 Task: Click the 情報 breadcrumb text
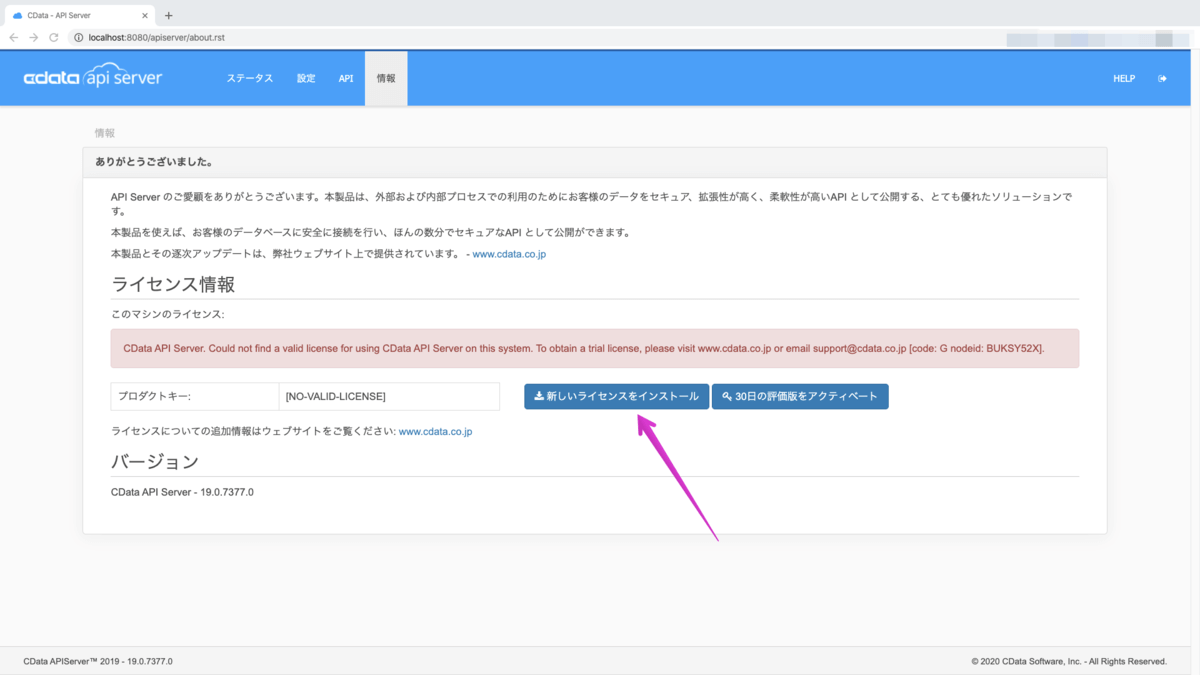click(104, 132)
